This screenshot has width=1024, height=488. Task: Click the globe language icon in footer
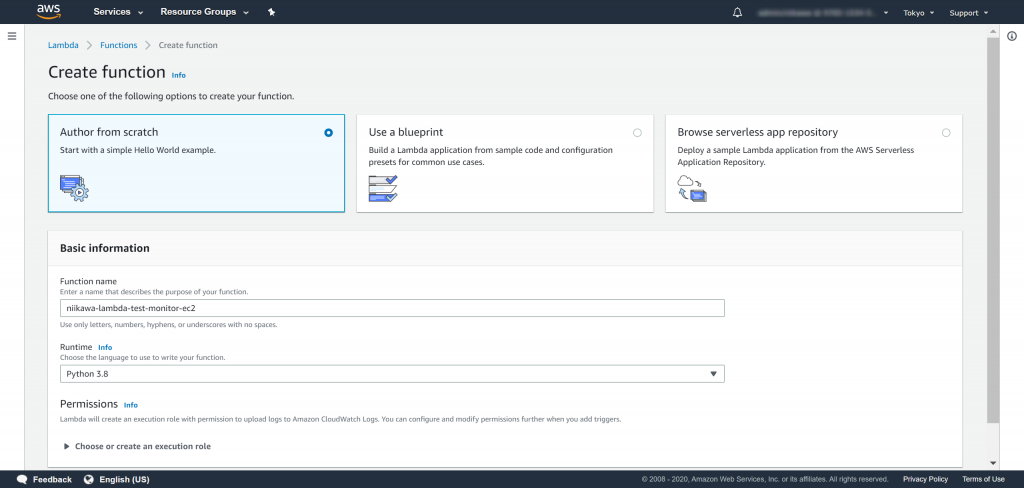(x=89, y=480)
